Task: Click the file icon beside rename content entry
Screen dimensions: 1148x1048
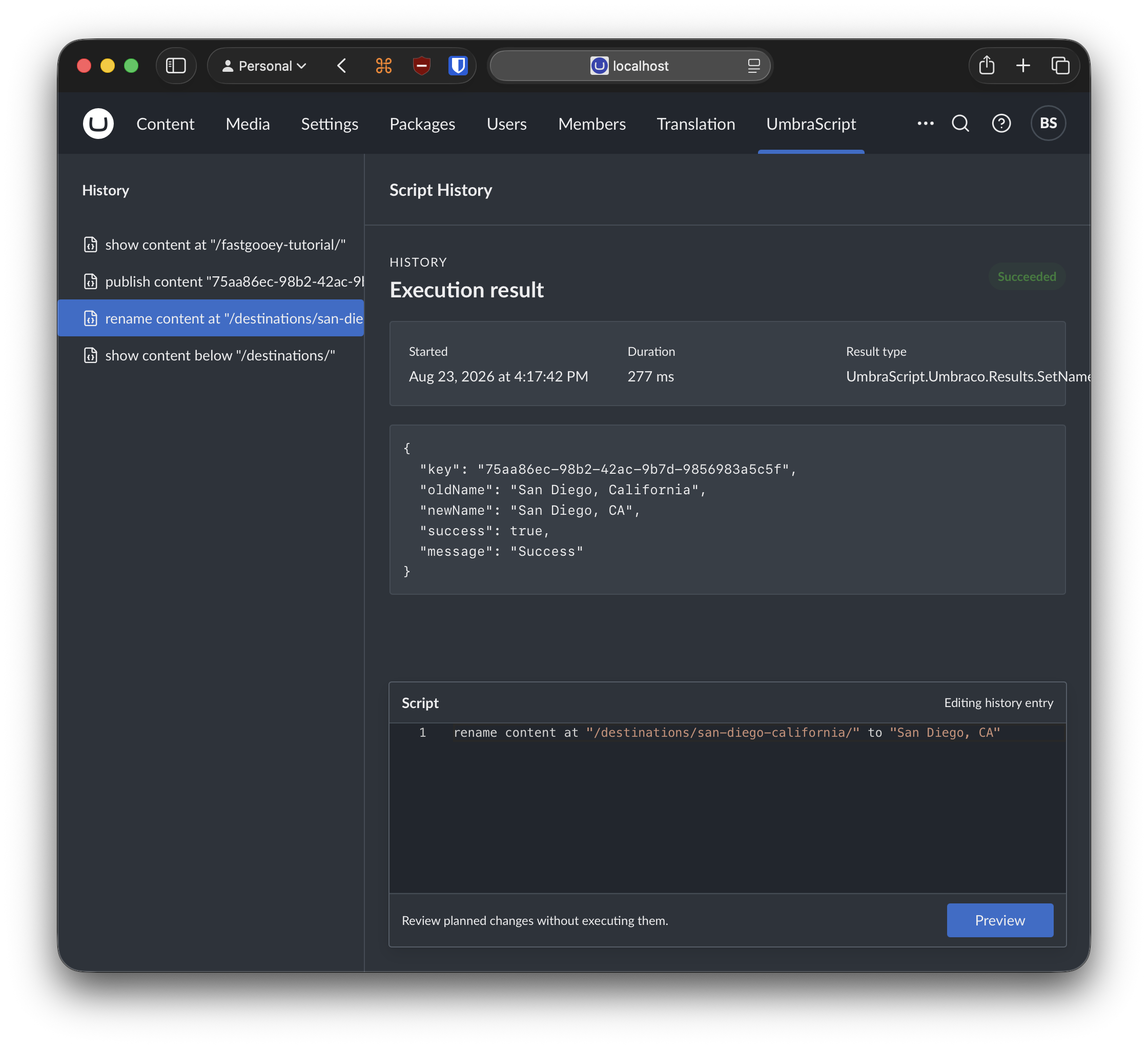Action: [x=91, y=318]
